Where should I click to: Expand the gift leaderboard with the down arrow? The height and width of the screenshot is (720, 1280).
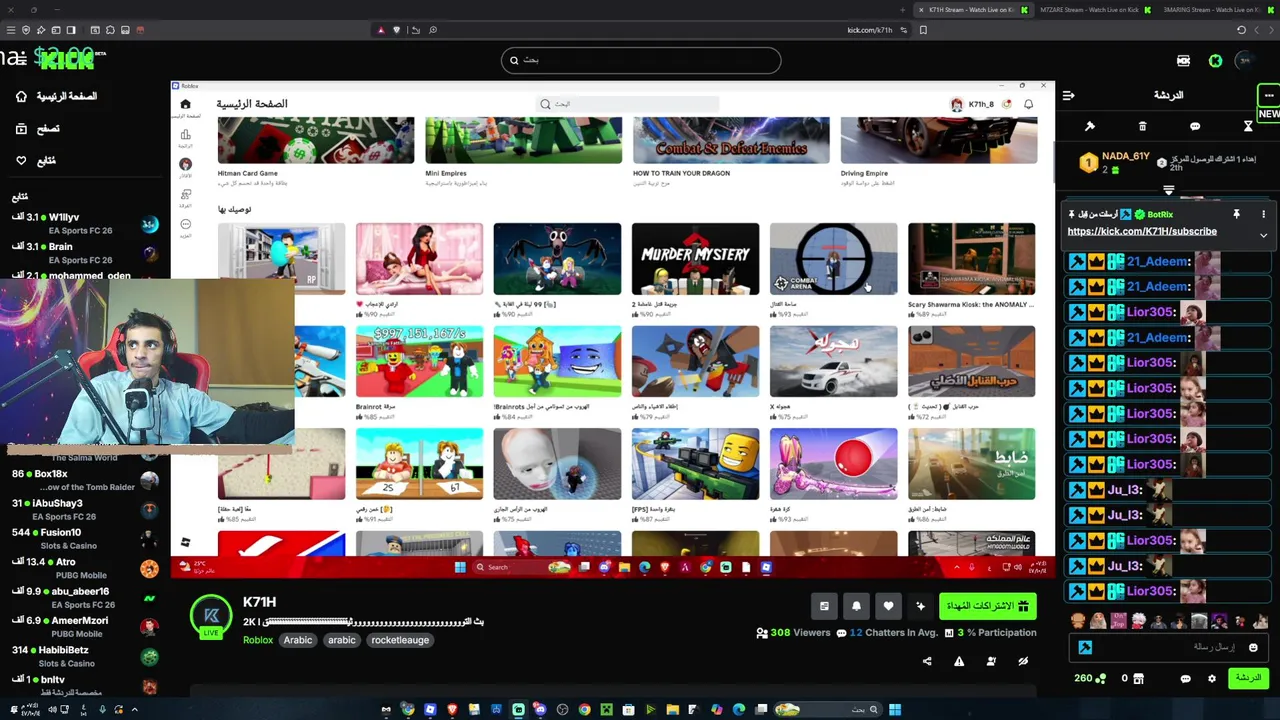(1168, 189)
